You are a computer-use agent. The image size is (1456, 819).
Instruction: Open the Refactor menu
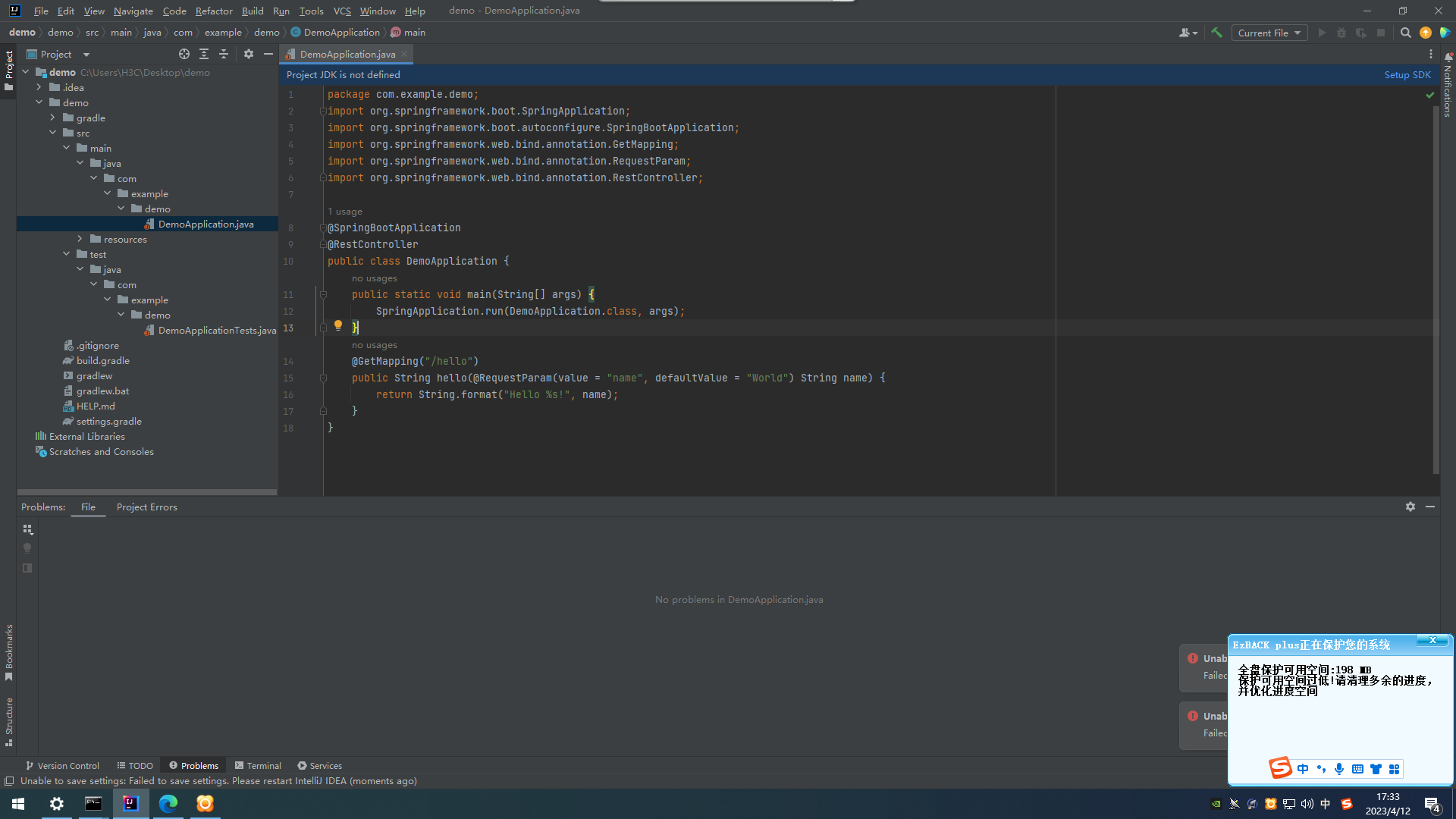coord(214,11)
